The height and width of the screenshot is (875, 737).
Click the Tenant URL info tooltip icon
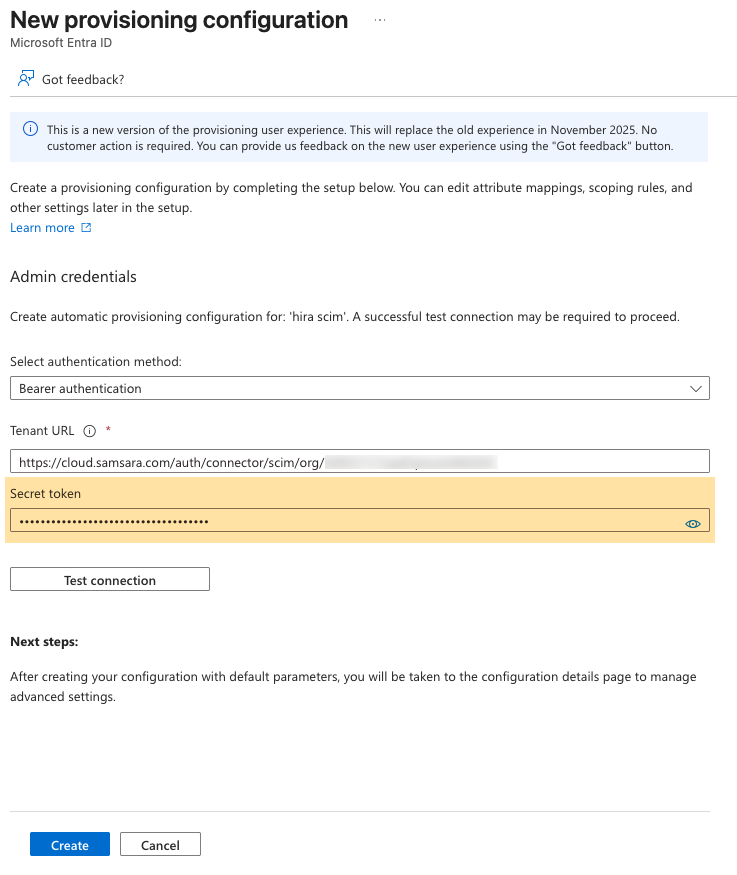[x=89, y=432]
